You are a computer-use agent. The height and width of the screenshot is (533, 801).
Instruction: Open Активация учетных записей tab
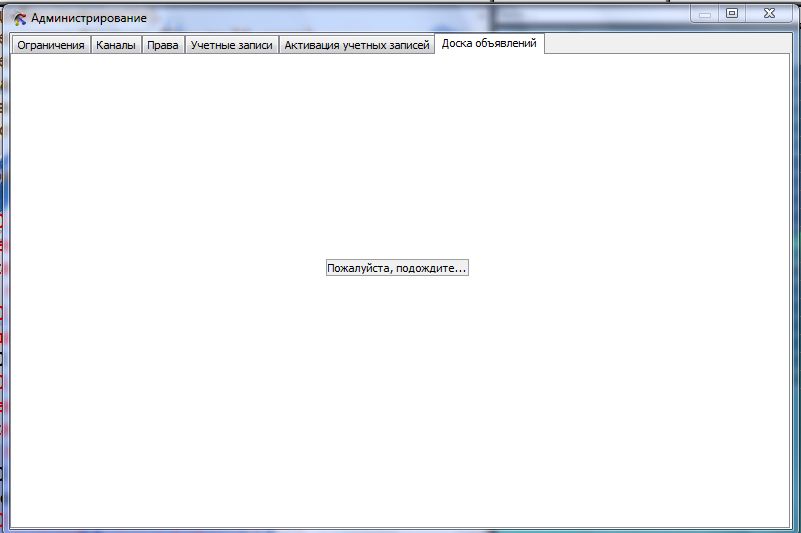pyautogui.click(x=356, y=46)
